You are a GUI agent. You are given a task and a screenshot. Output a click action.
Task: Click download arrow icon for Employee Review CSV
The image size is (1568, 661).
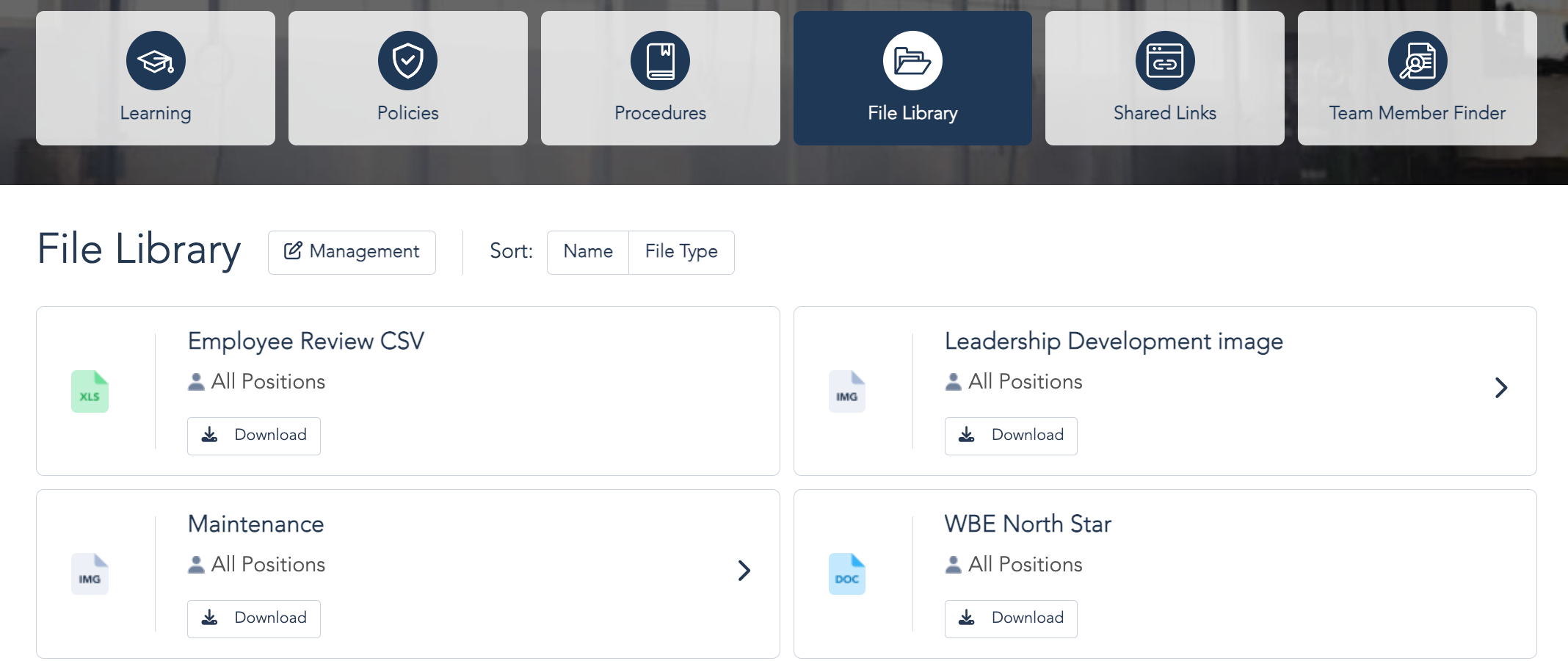tap(210, 435)
